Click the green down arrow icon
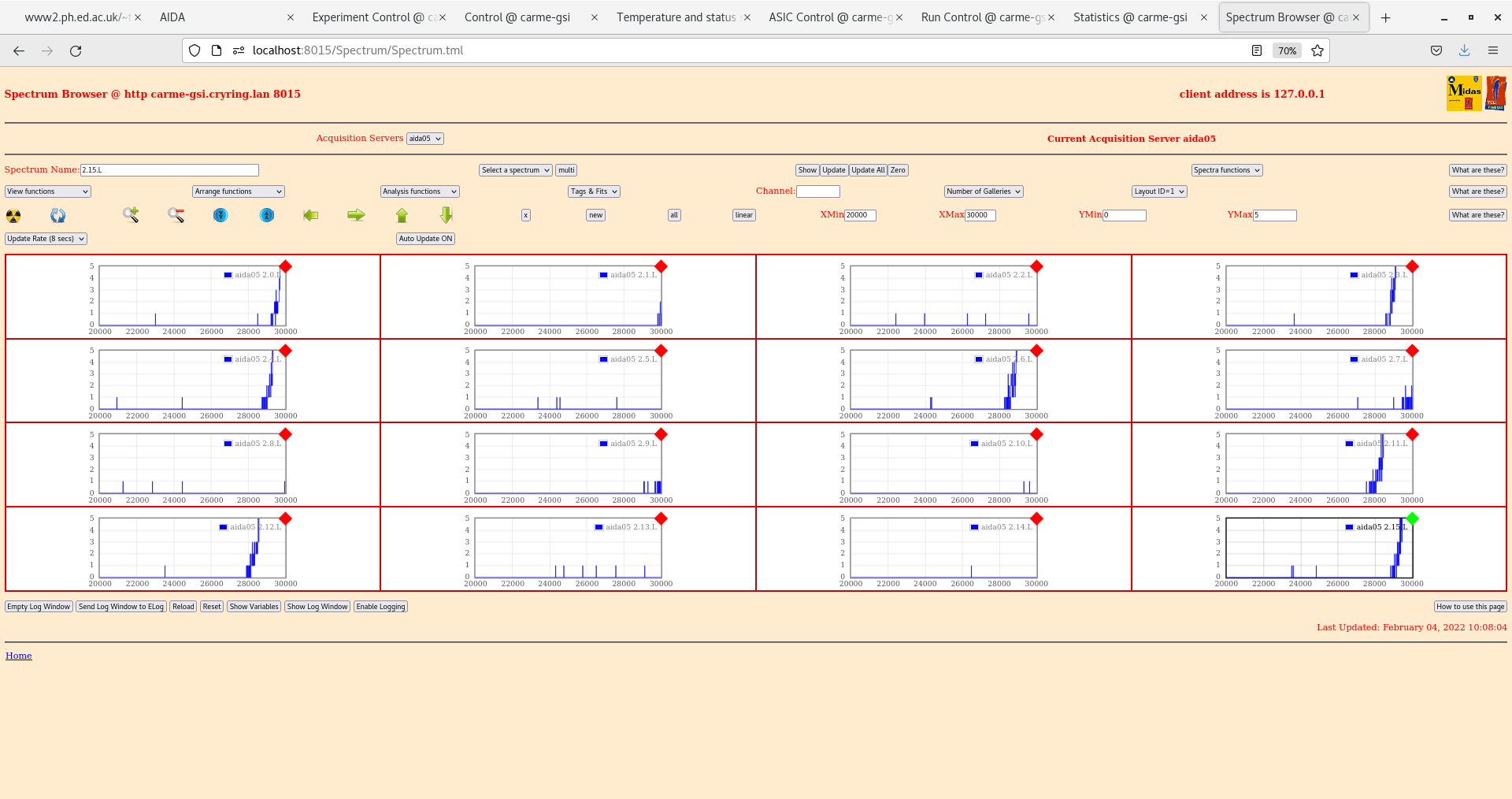 point(447,215)
